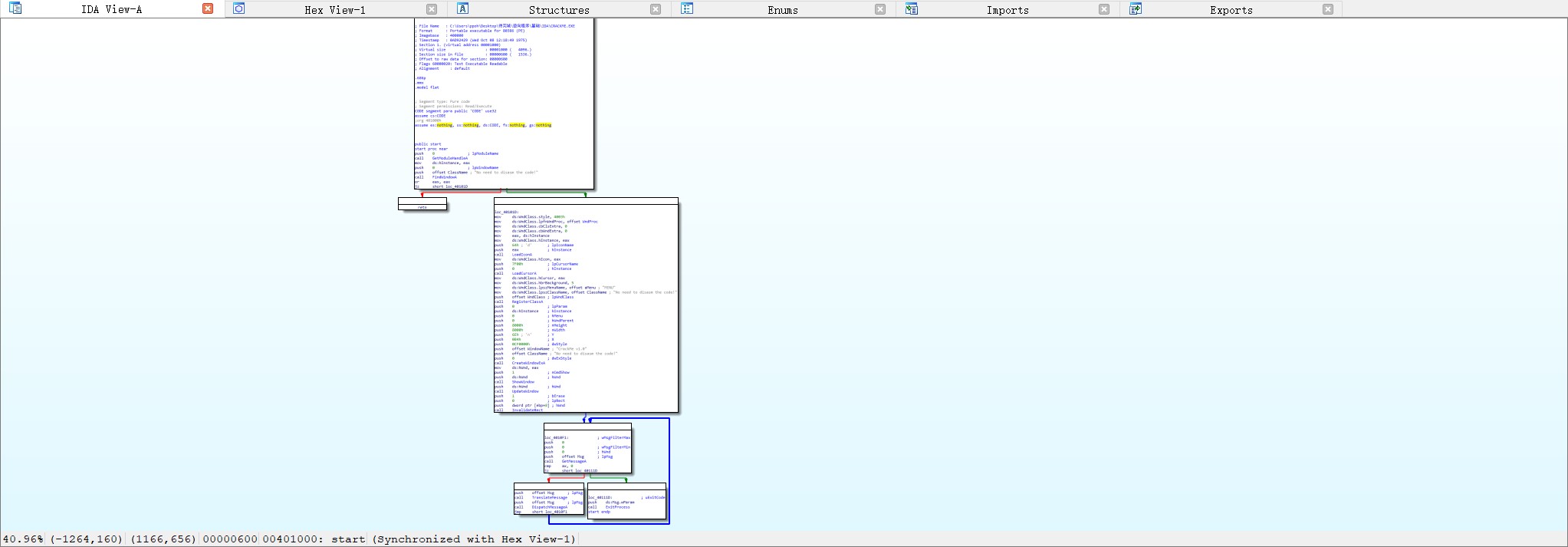Switch to the Hex View-1 tab

tap(334, 10)
